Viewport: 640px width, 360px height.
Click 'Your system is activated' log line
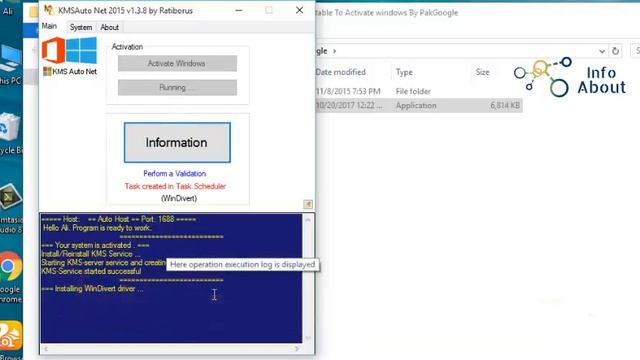point(95,245)
